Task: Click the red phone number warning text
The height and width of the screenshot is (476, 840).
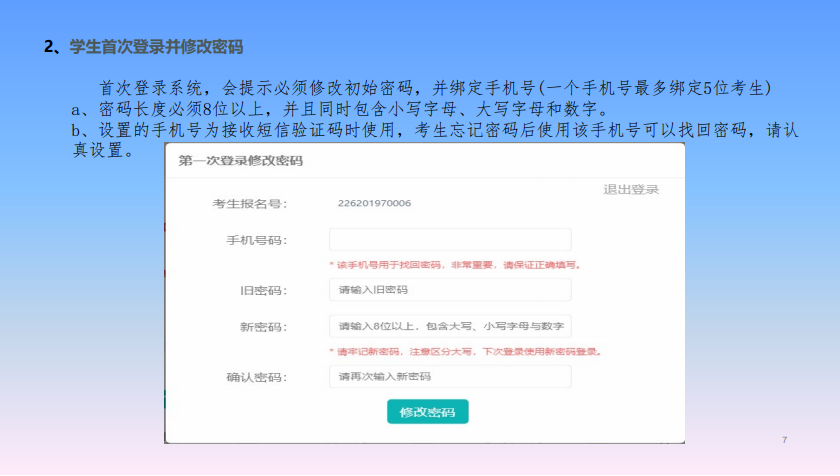Action: (x=455, y=265)
